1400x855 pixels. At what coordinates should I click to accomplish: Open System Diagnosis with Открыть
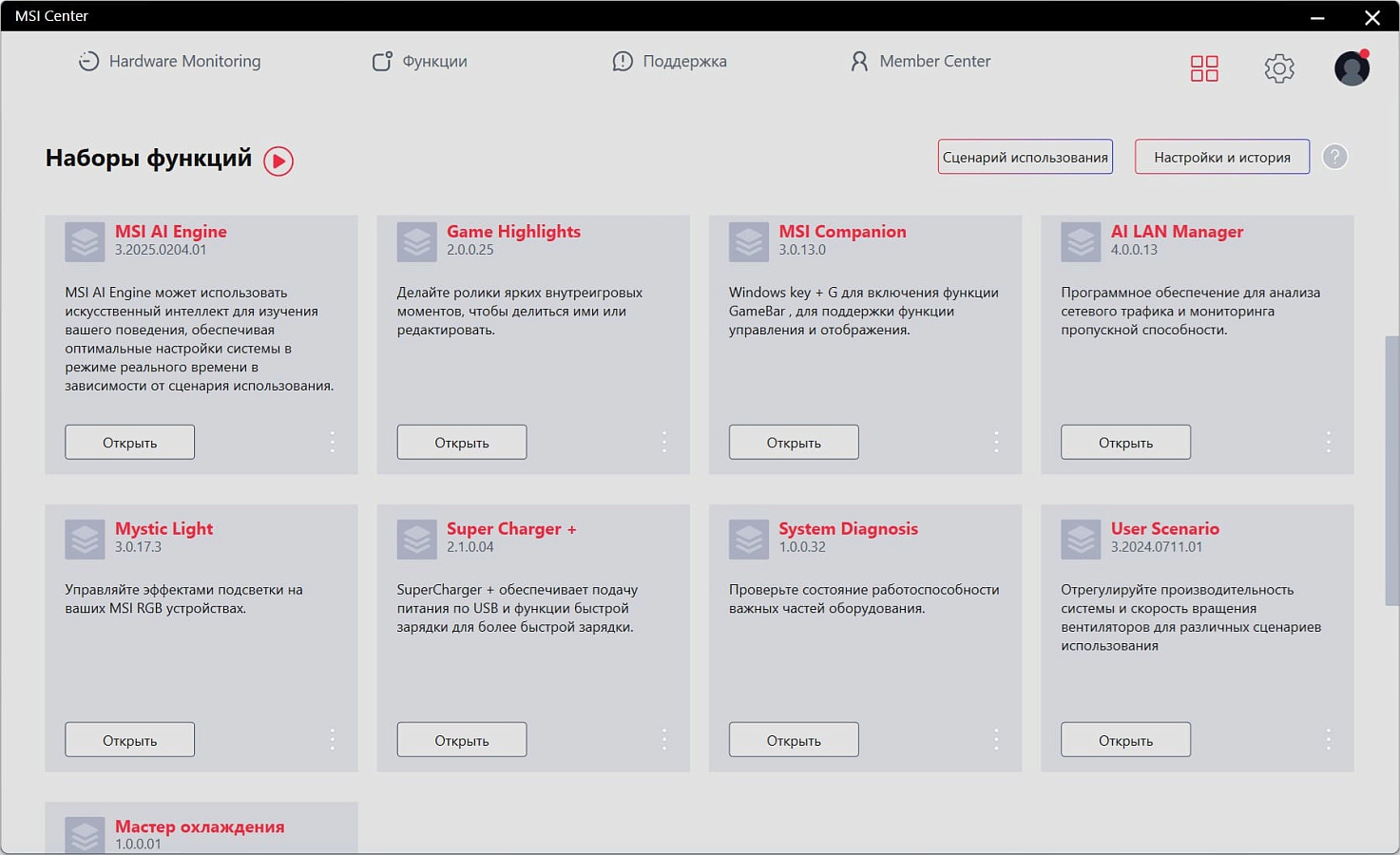(794, 739)
